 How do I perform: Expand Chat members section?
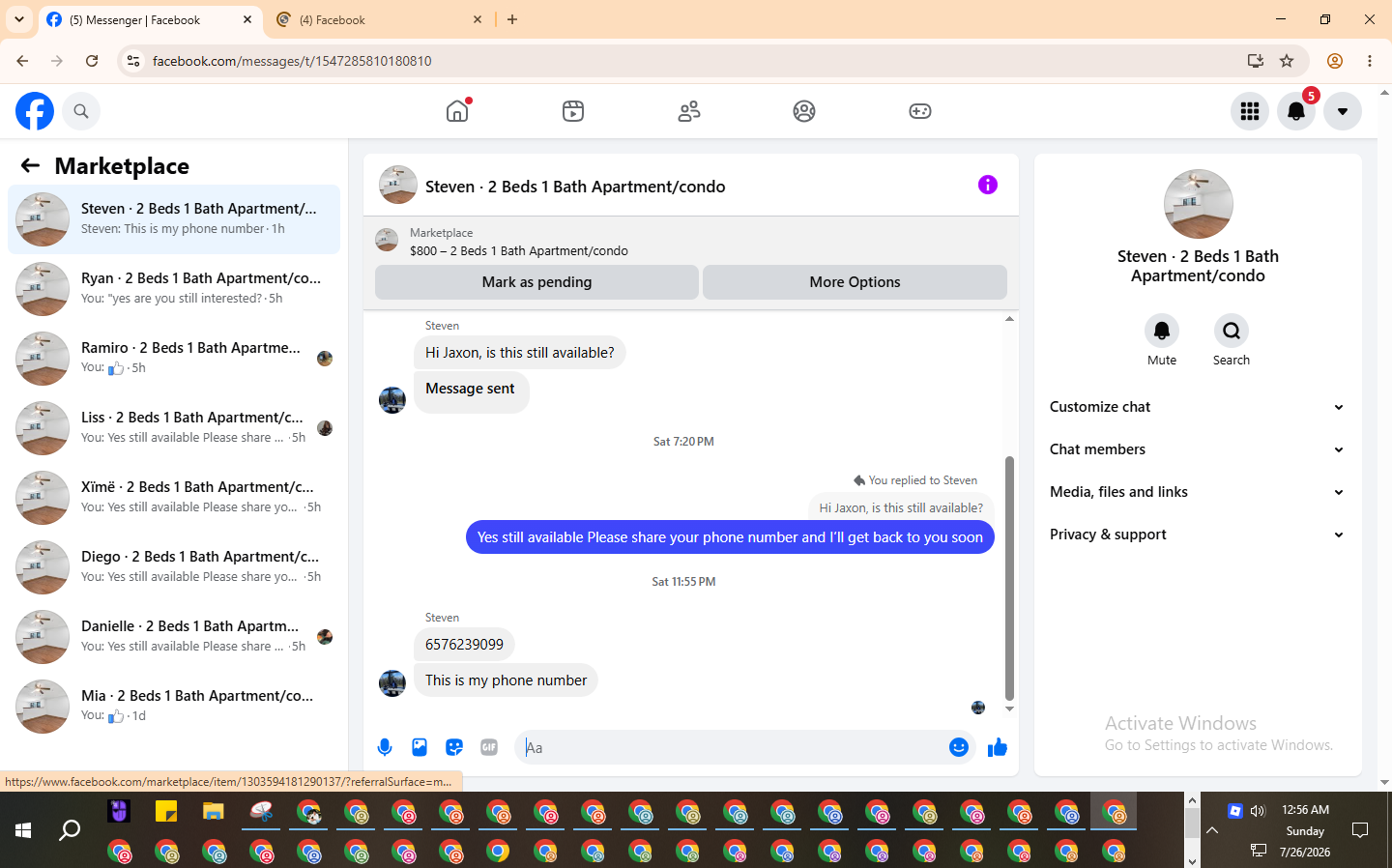pyautogui.click(x=1198, y=449)
